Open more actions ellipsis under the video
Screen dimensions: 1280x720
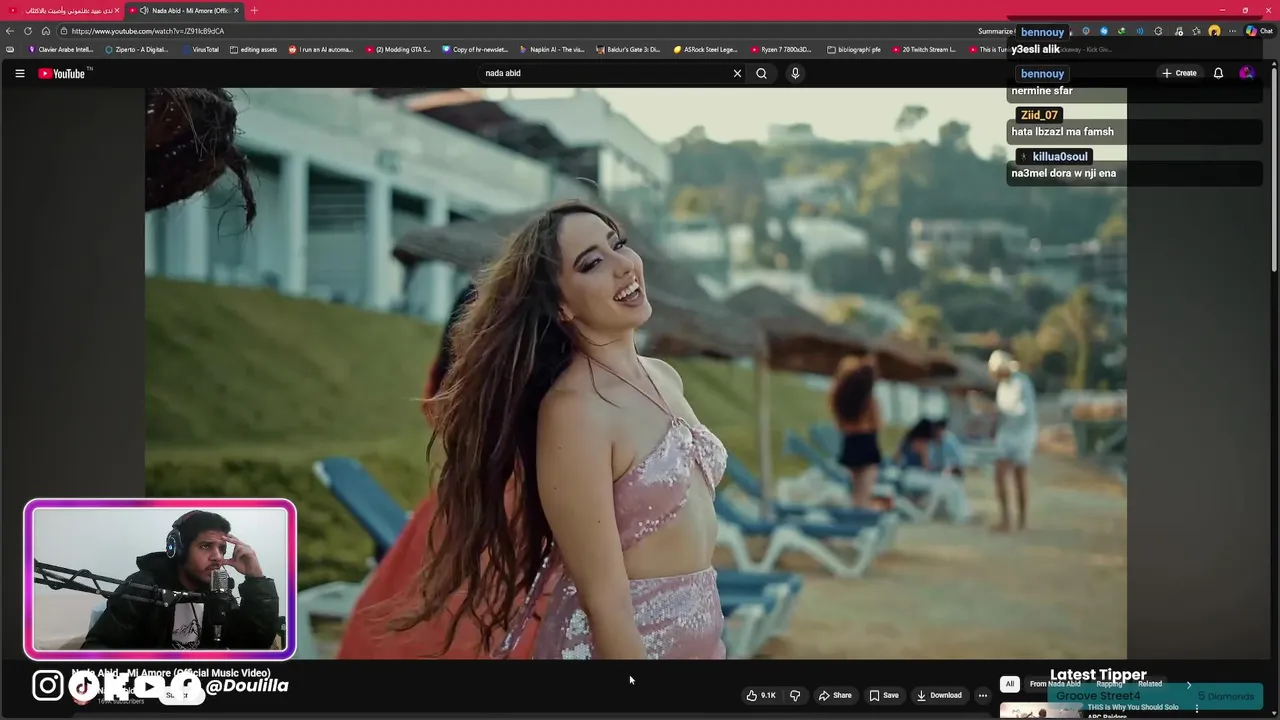pos(983,695)
